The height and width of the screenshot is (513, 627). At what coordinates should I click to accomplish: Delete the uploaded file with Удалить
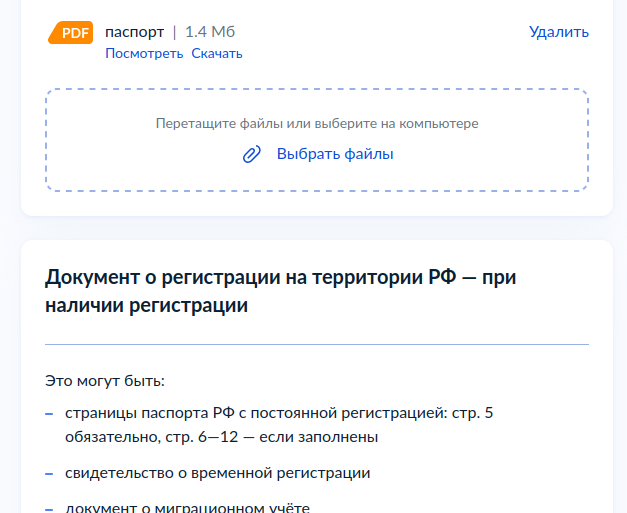click(x=559, y=32)
